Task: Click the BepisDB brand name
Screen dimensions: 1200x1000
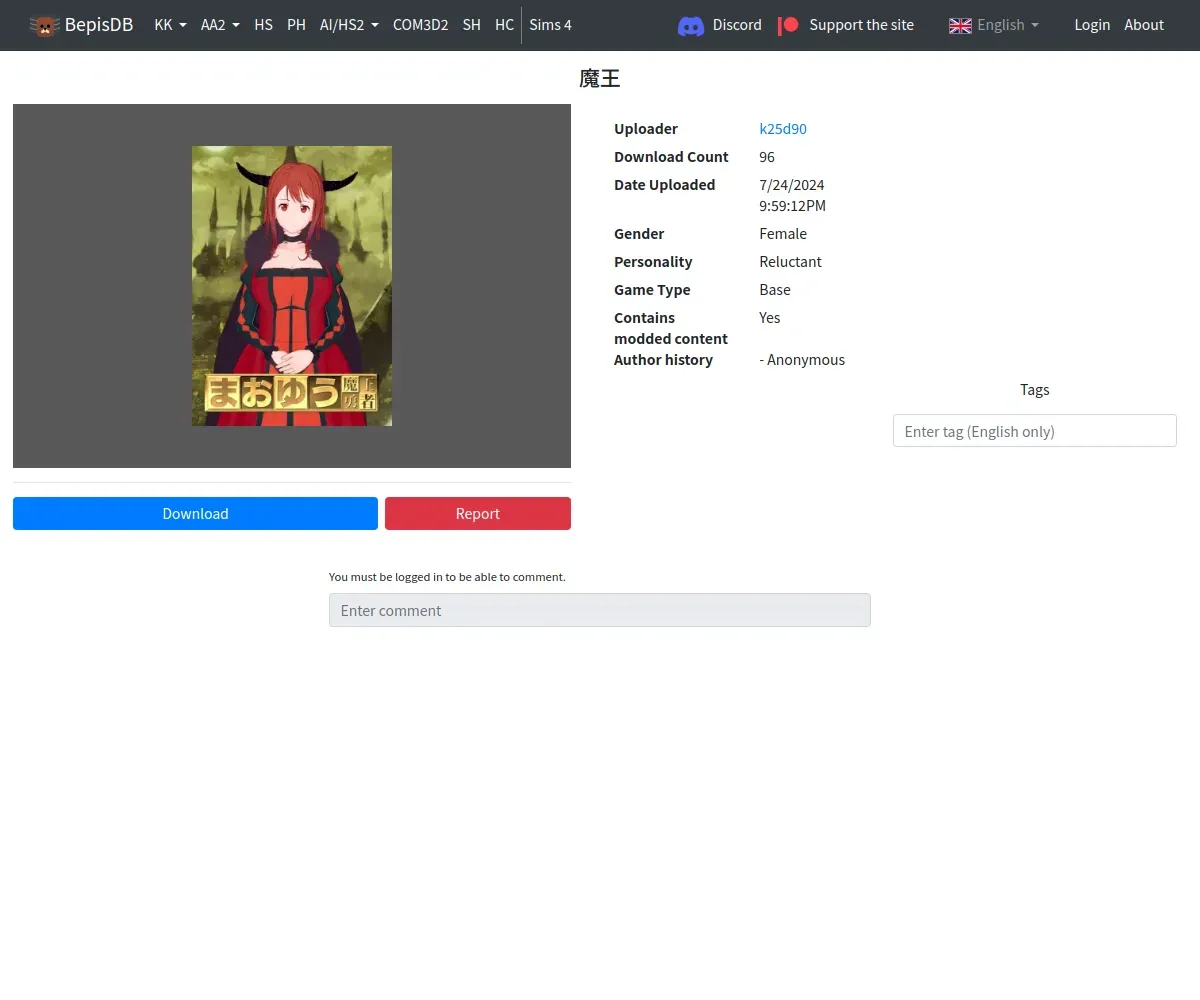Action: point(99,25)
